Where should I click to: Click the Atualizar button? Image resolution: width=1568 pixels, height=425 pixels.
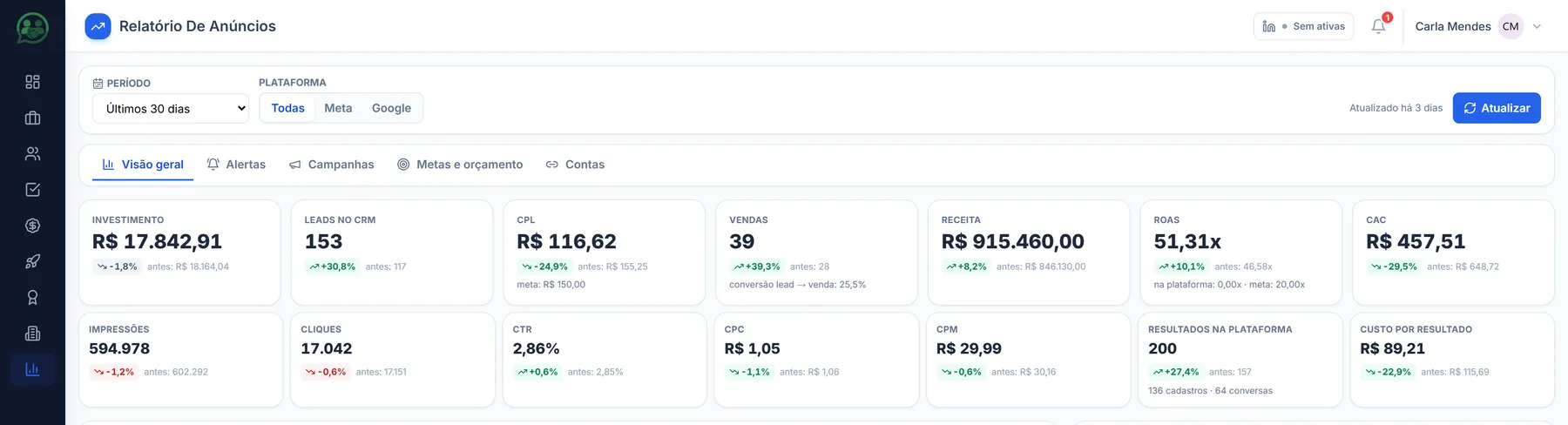pyautogui.click(x=1497, y=108)
